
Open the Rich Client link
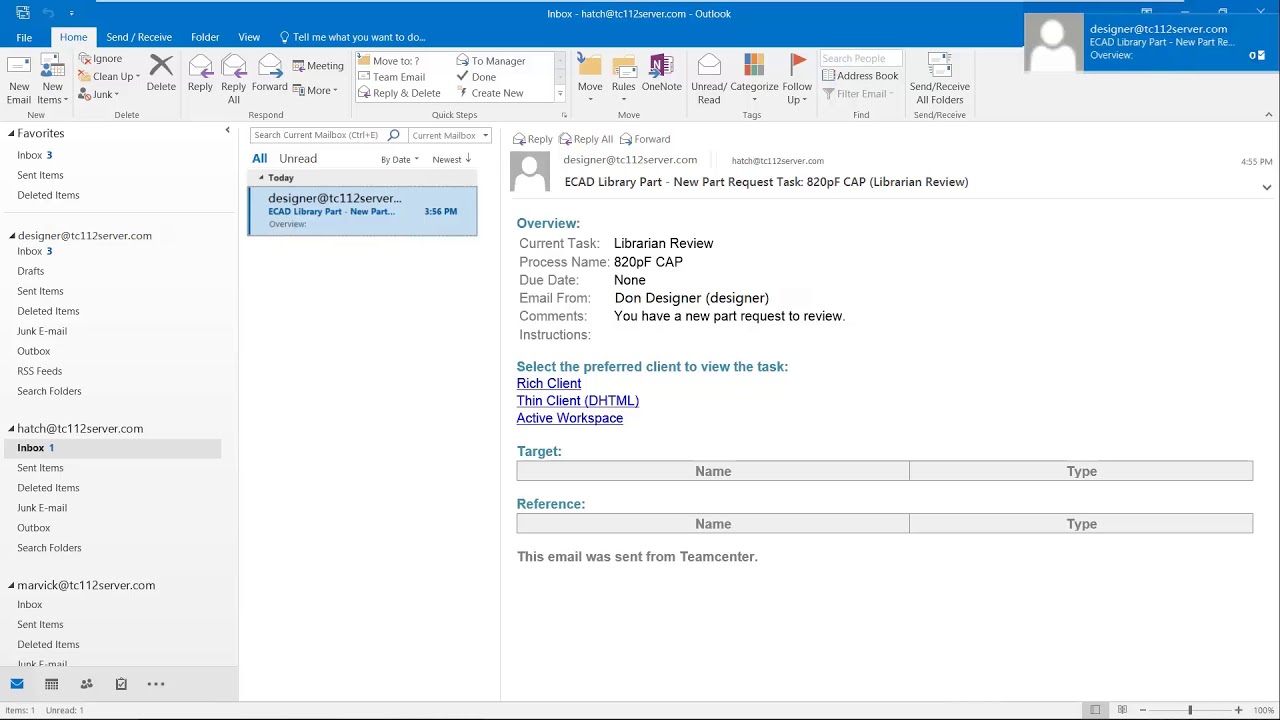click(x=549, y=383)
